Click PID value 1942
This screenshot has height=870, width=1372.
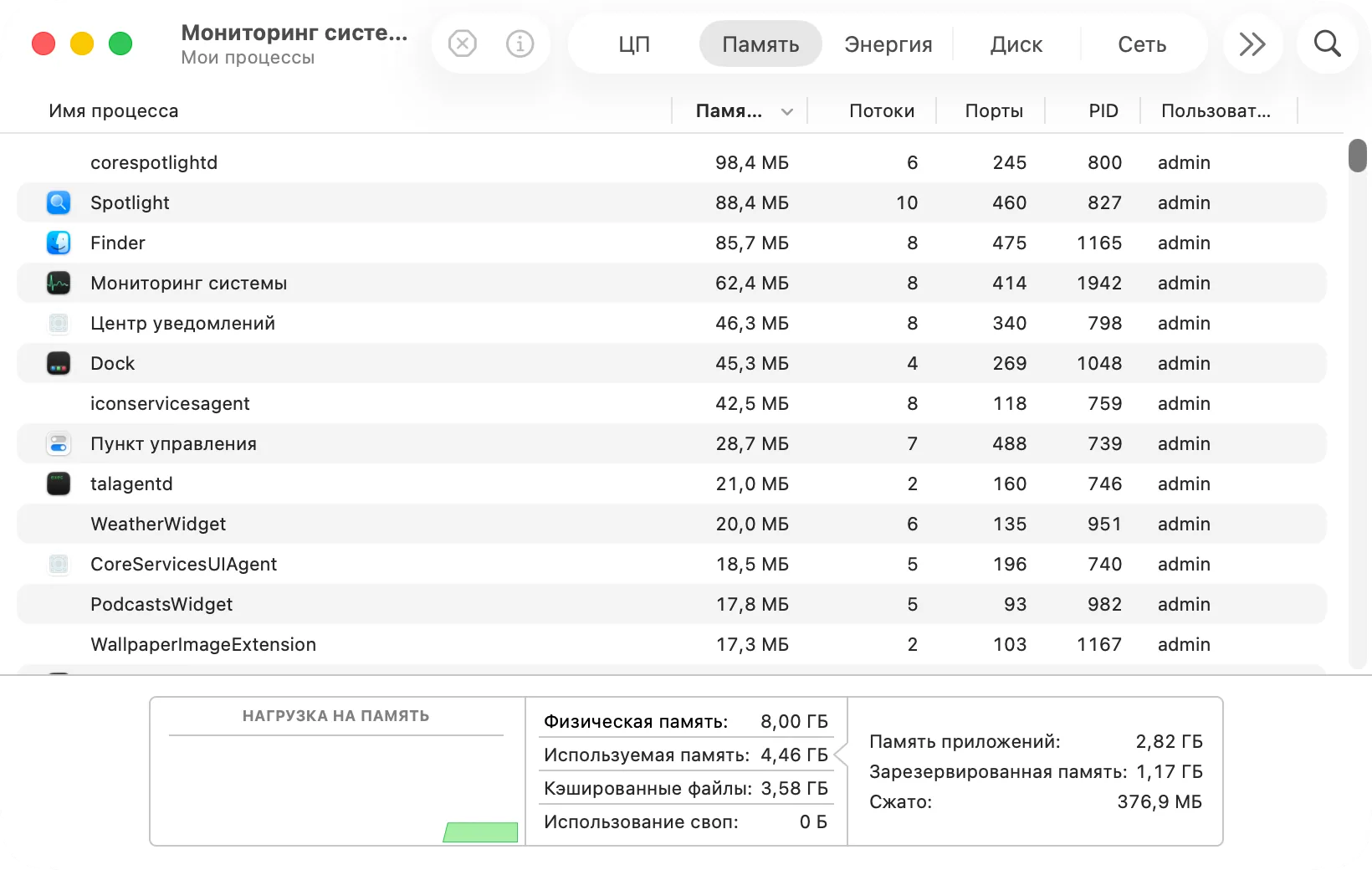(x=1099, y=283)
